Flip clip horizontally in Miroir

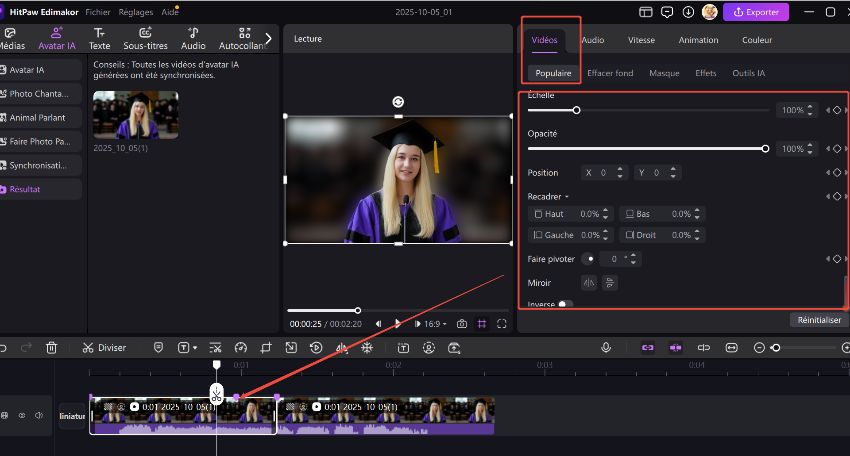589,283
